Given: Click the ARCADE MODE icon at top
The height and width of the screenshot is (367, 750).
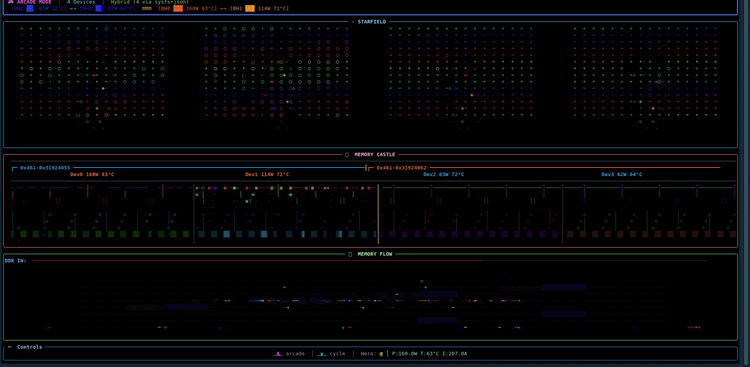Looking at the screenshot, I should tap(11, 2).
